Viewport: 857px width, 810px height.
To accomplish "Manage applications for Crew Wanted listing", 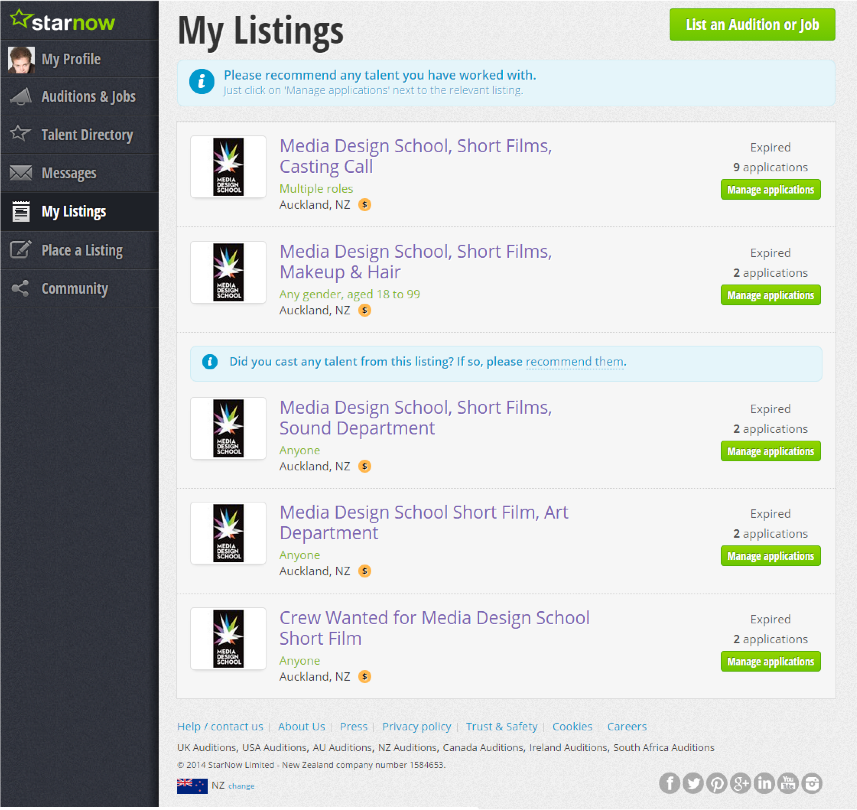I will click(771, 662).
